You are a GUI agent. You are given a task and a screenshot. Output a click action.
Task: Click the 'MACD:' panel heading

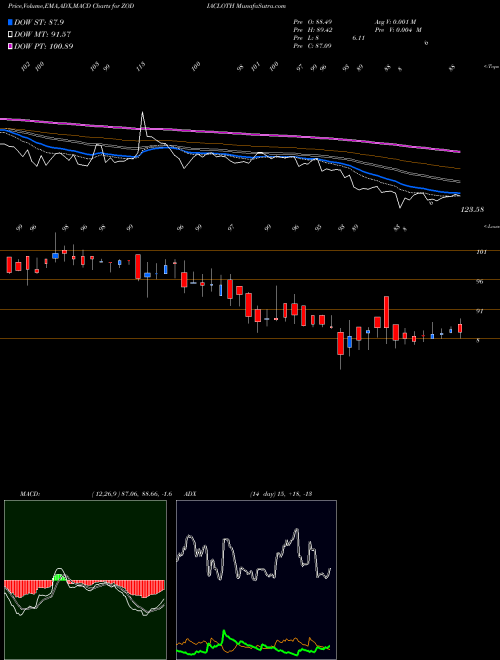coord(29,494)
